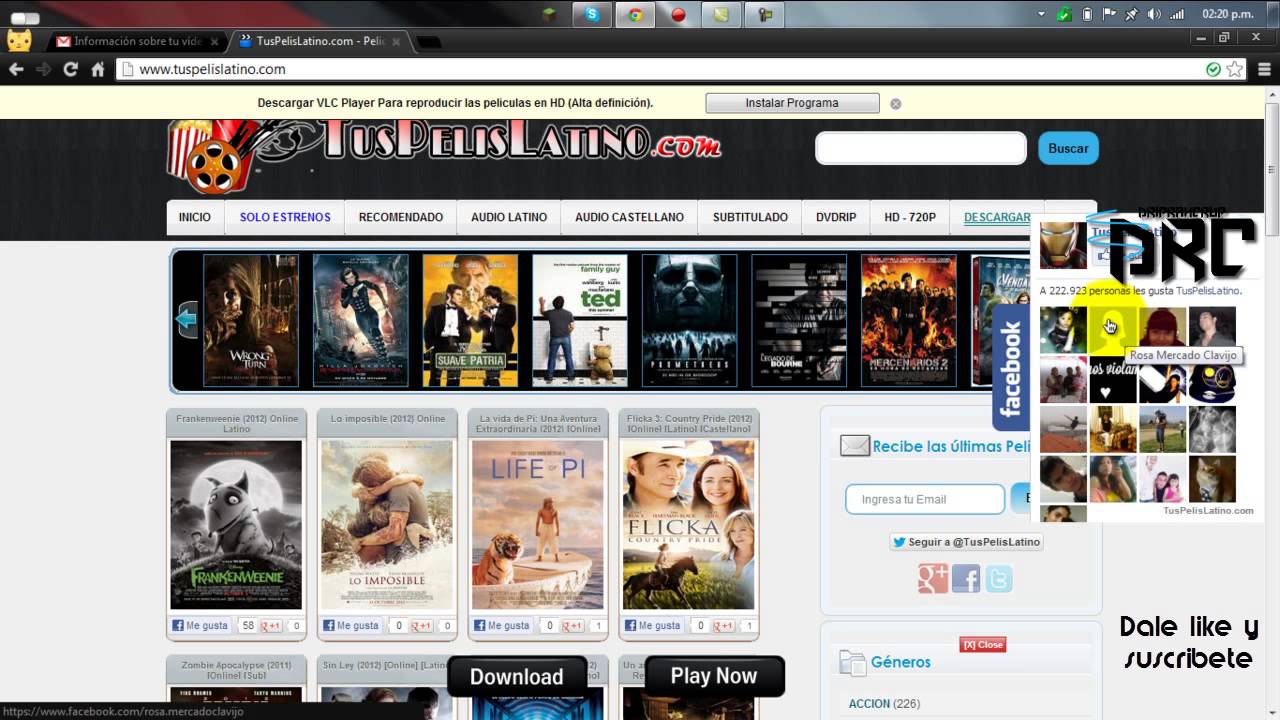Open the Facebook social icon below Seguir button
This screenshot has width=1280, height=720.
click(966, 578)
